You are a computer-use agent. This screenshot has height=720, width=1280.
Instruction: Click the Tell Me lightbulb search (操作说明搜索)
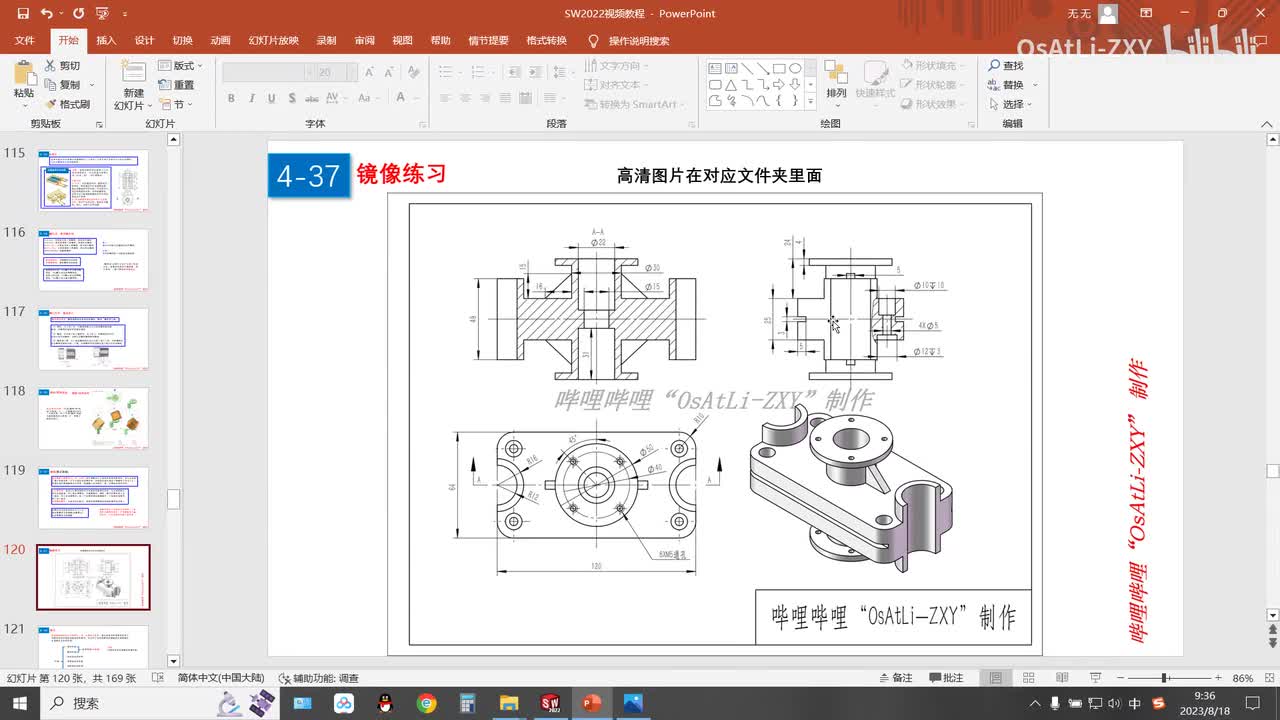pos(628,41)
